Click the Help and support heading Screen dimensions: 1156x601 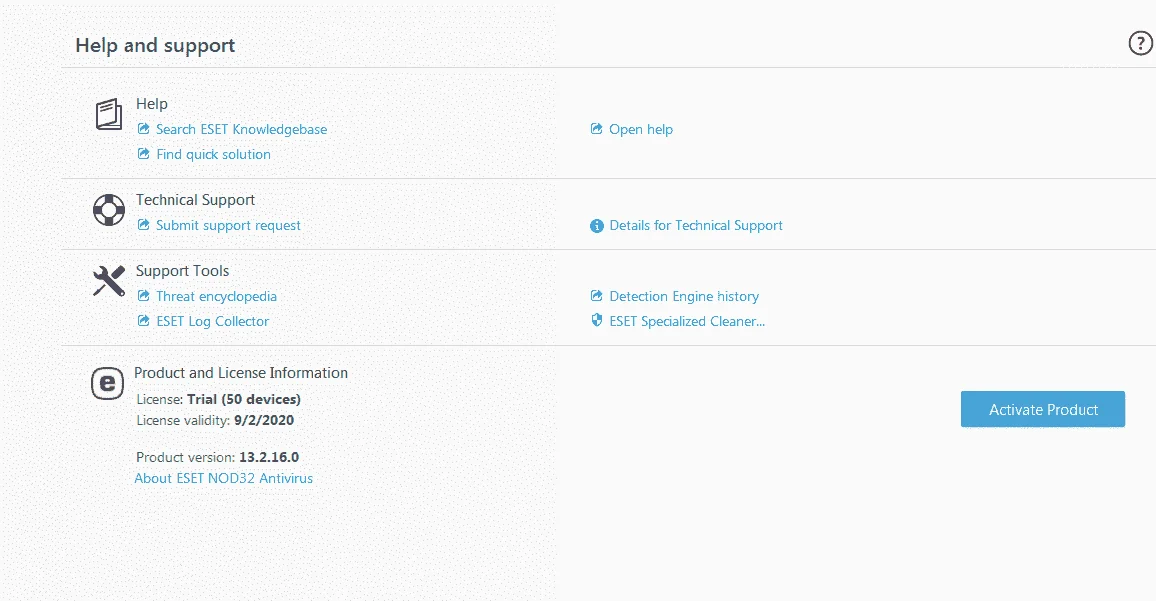155,45
